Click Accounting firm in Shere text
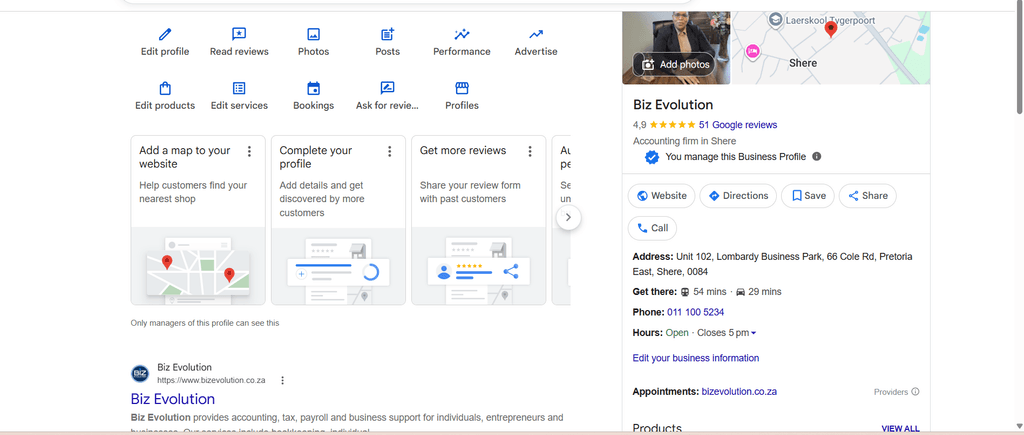 pos(684,141)
